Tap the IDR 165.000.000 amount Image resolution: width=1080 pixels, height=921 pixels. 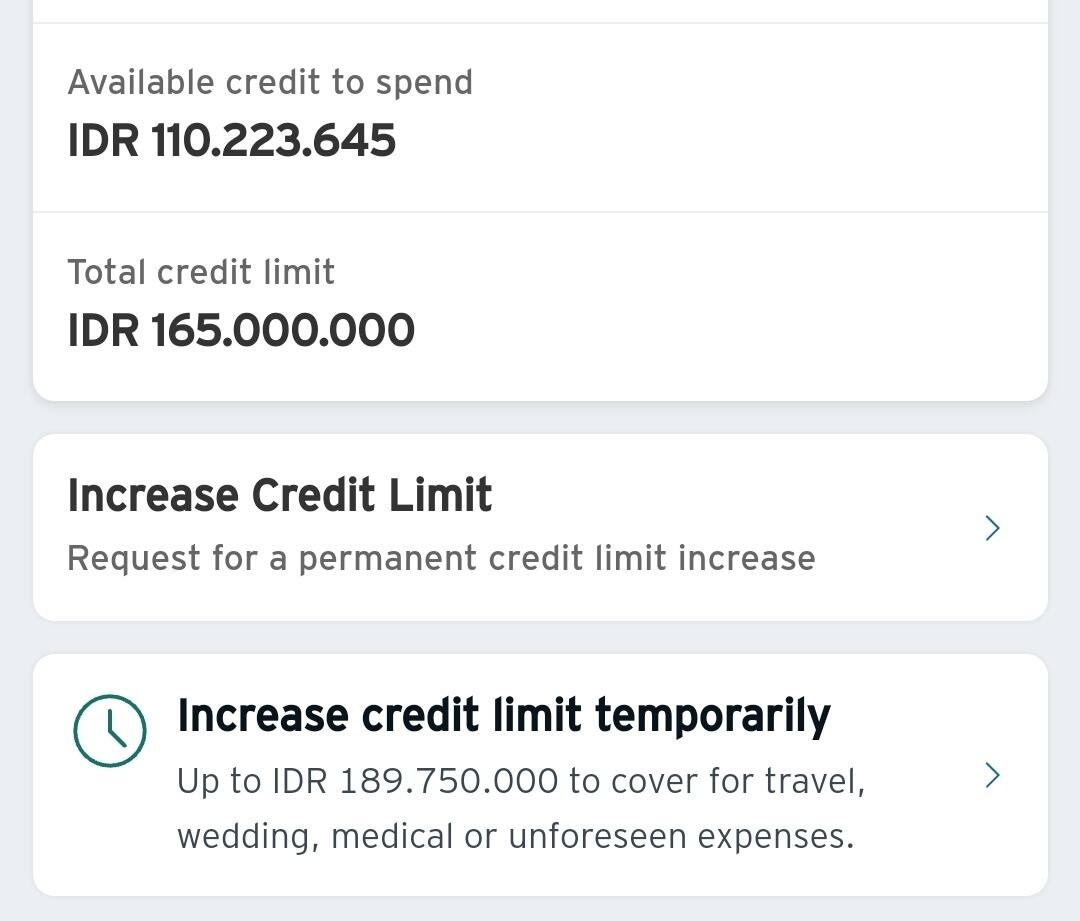(x=241, y=331)
